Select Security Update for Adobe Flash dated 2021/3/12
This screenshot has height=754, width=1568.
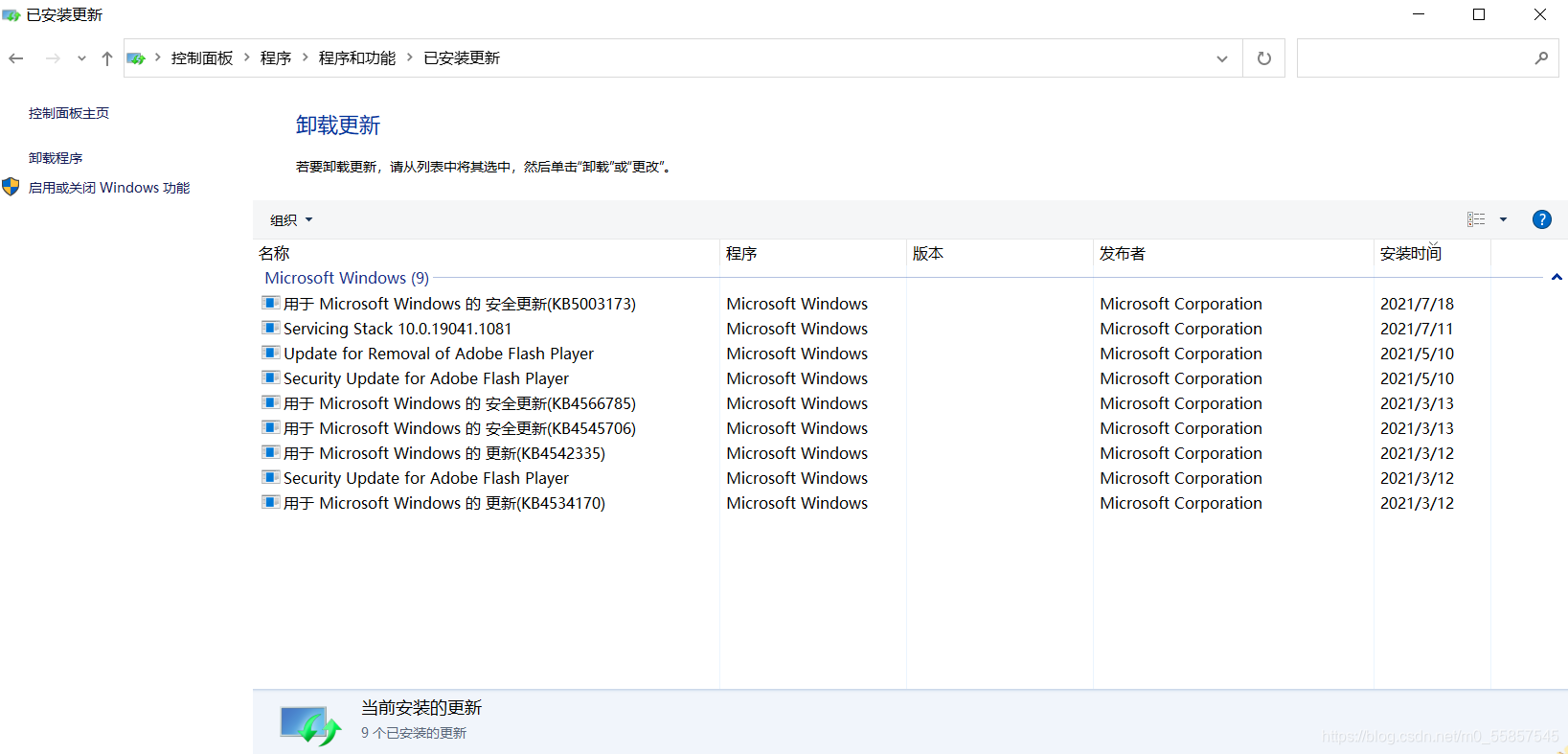426,478
